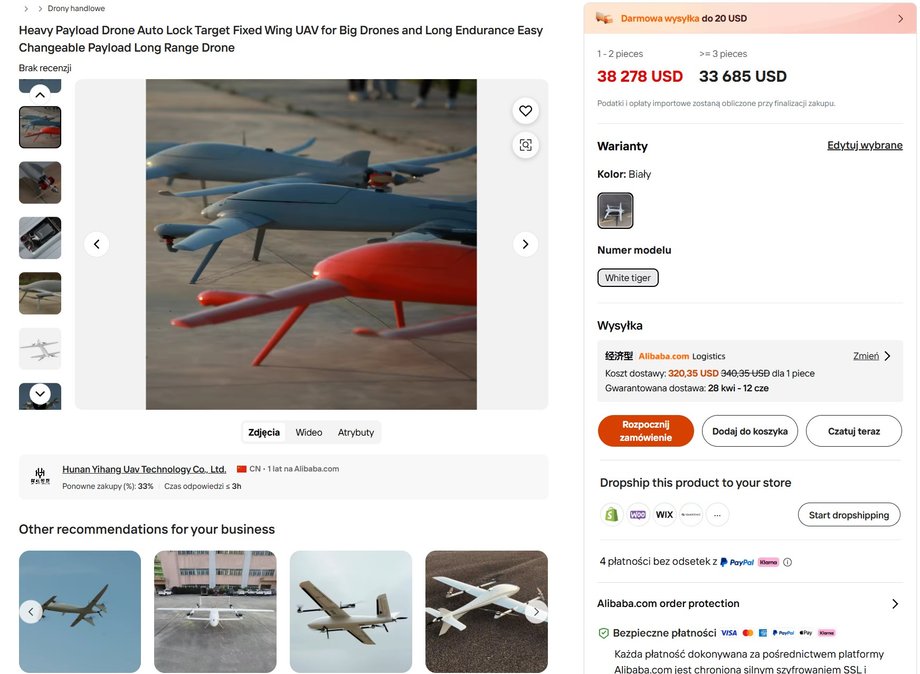Pick WIX from the dropship platforms
The height and width of the screenshot is (674, 920).
tap(664, 514)
